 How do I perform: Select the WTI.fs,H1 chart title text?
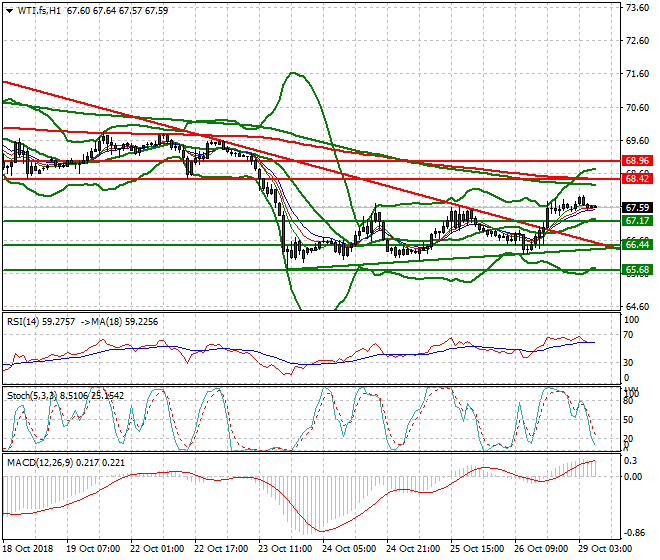tap(40, 11)
